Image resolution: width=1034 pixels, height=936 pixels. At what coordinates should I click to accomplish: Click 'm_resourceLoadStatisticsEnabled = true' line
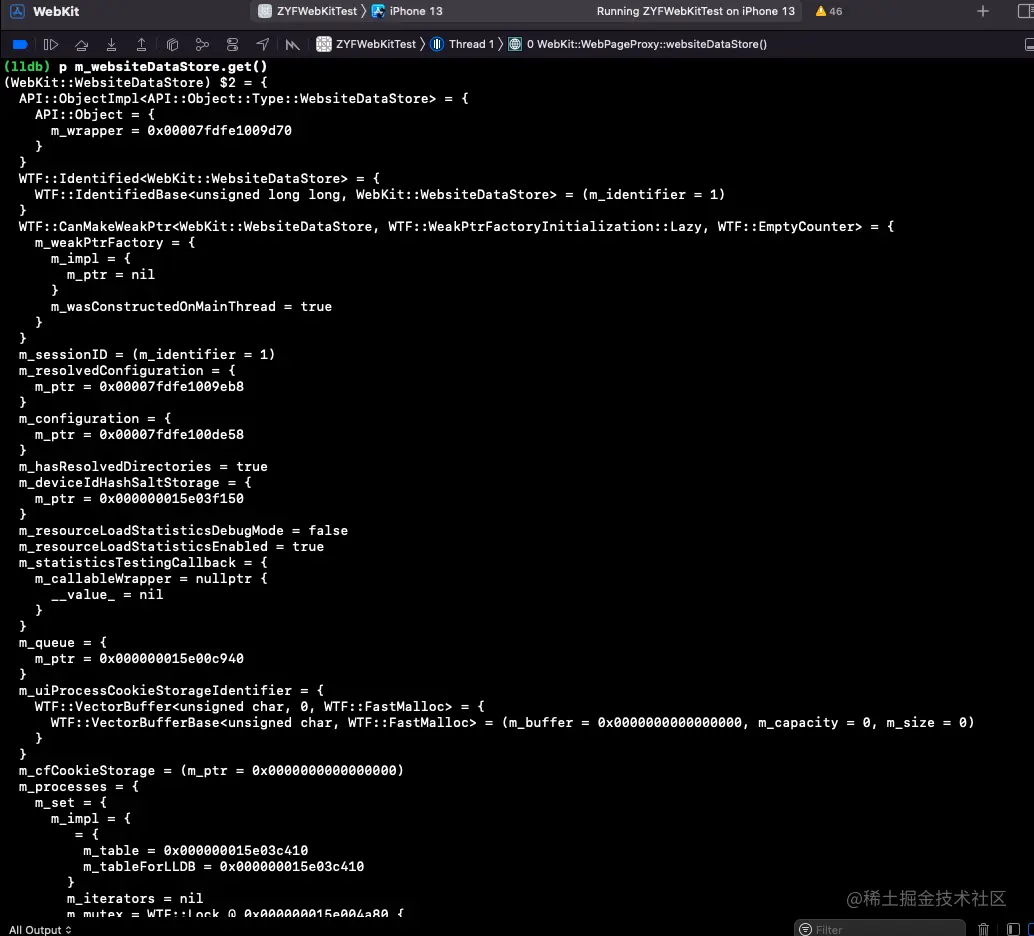click(x=171, y=547)
